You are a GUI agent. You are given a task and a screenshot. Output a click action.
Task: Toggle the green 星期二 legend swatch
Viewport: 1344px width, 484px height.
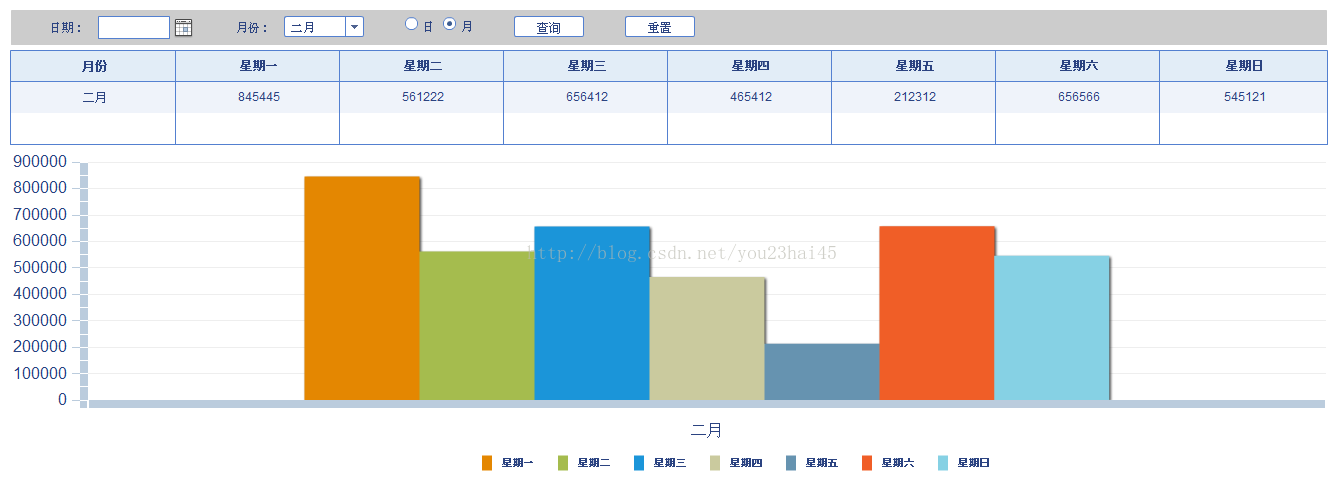tap(563, 463)
